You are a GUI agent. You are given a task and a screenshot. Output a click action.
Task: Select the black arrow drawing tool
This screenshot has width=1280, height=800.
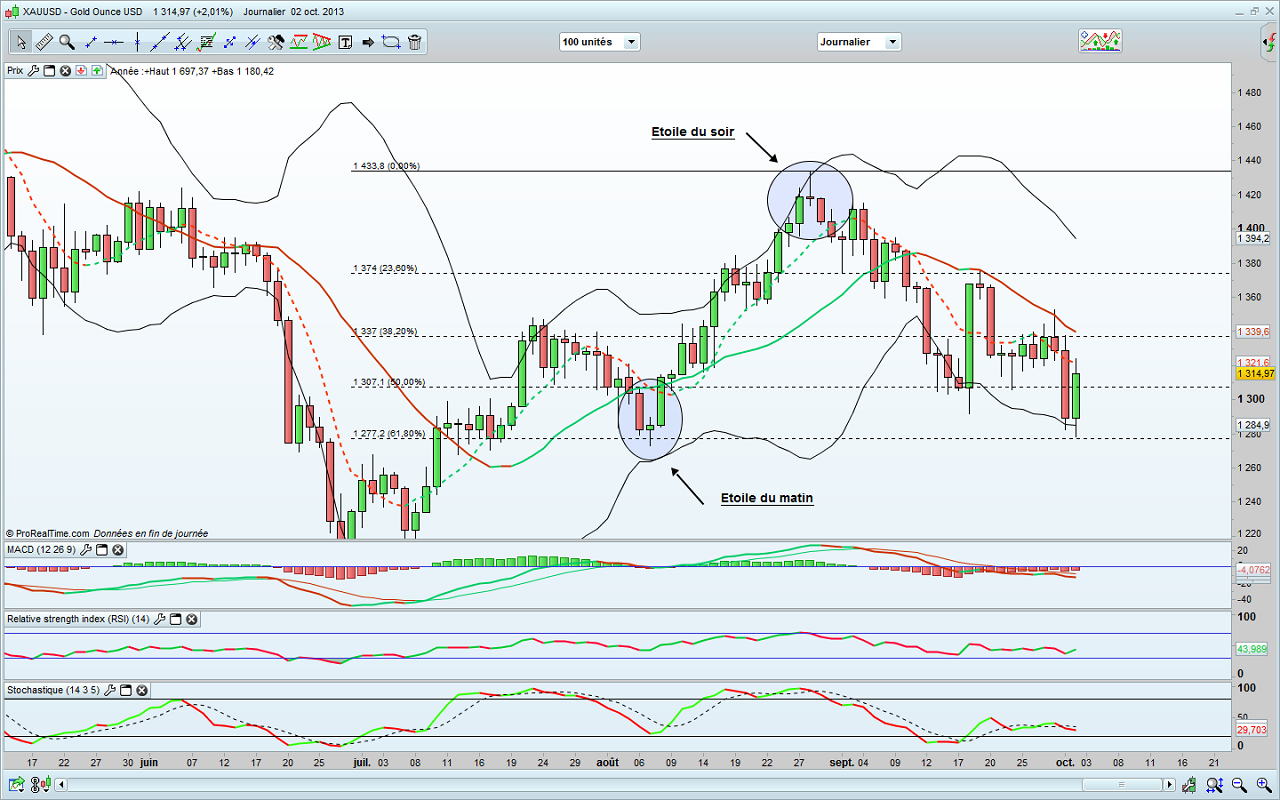coord(368,42)
